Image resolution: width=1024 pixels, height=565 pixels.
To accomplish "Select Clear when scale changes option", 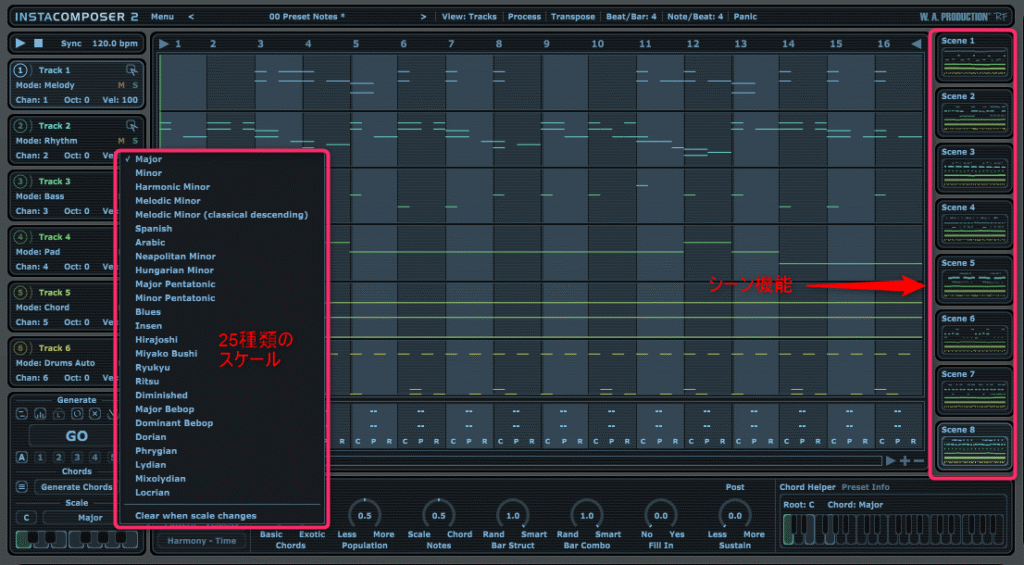I will click(195, 516).
